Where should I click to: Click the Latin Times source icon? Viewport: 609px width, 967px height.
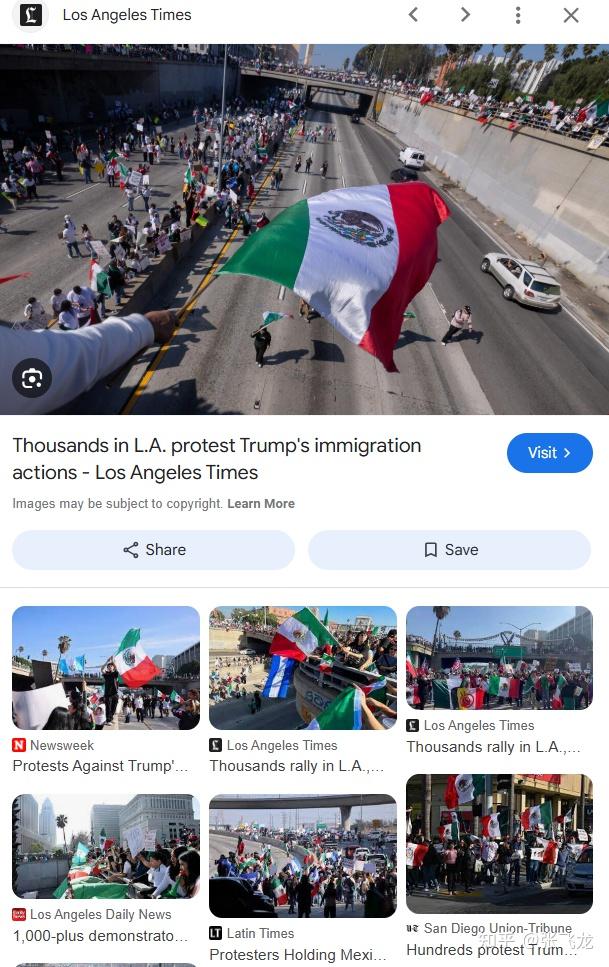215,933
